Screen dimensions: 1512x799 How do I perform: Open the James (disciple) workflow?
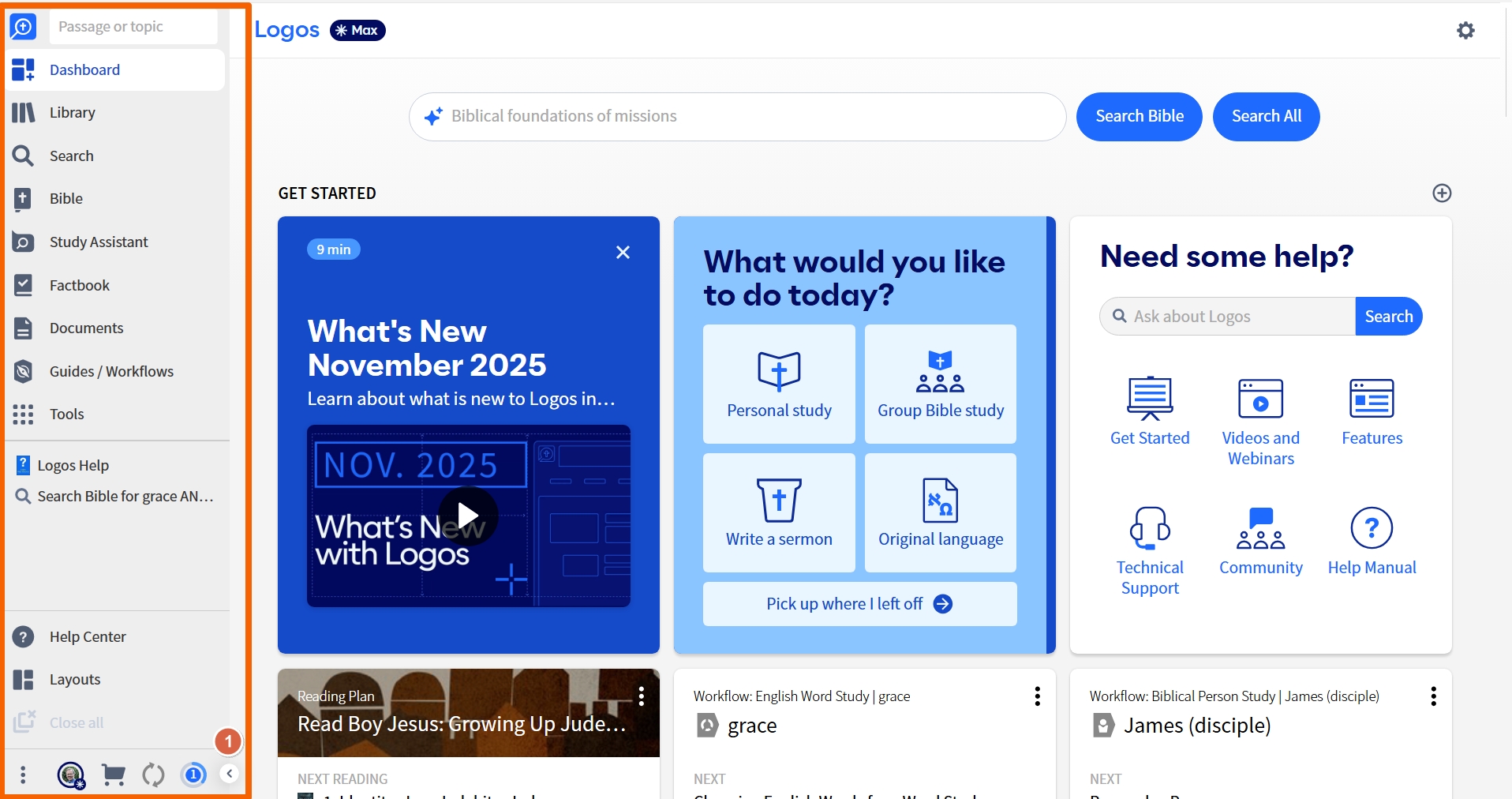click(1196, 726)
